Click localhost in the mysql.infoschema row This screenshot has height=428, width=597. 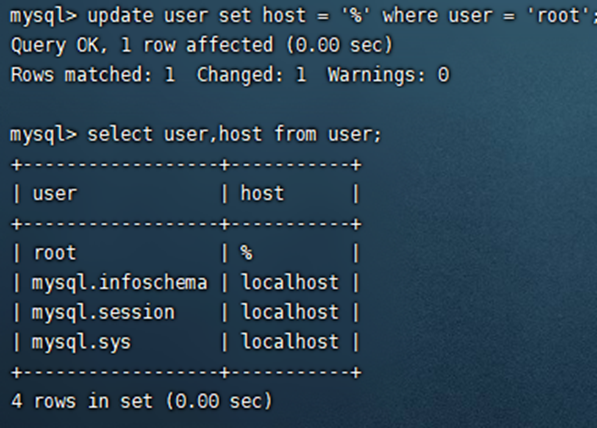point(289,282)
